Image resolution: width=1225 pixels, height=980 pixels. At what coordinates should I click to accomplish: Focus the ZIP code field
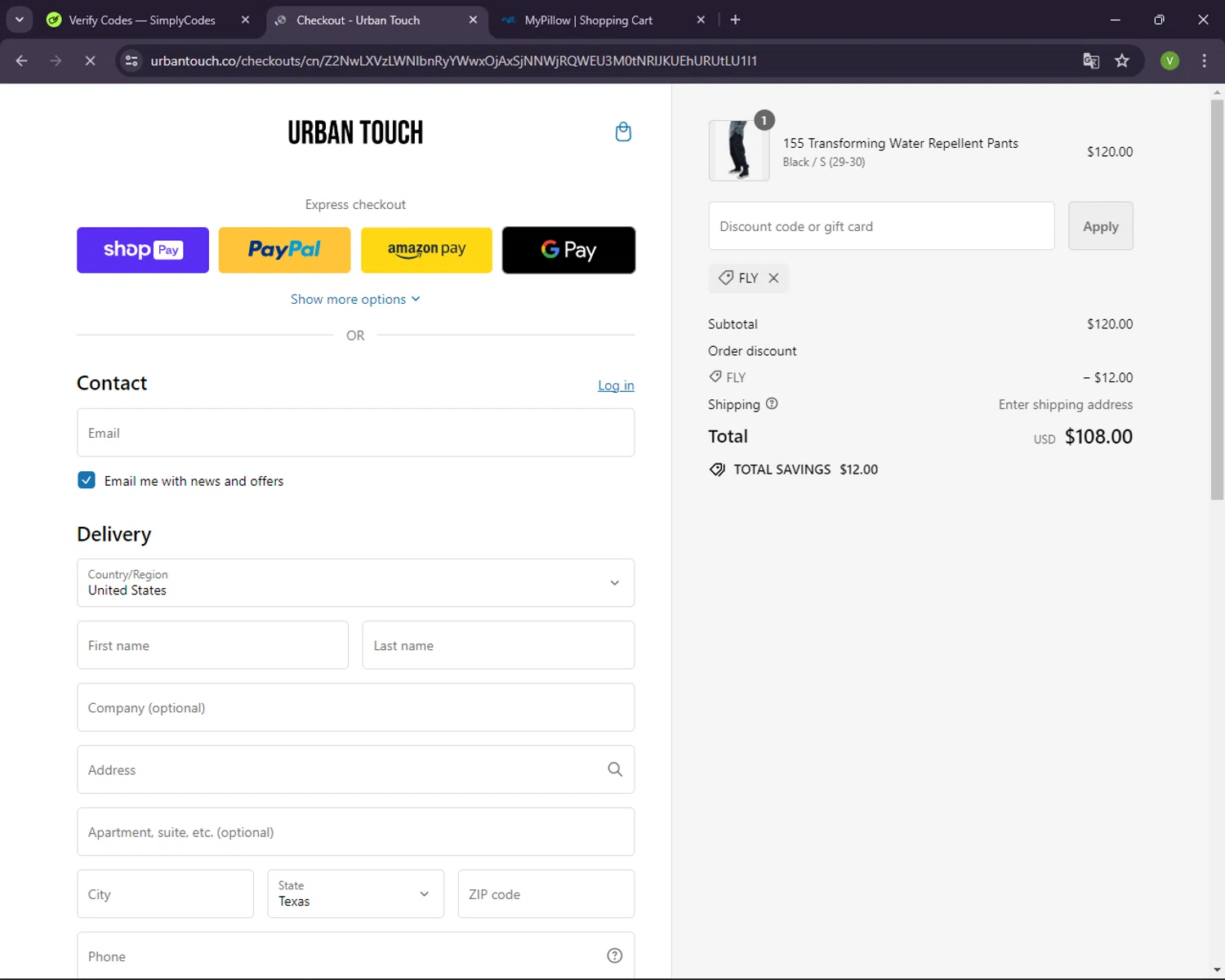tap(546, 893)
